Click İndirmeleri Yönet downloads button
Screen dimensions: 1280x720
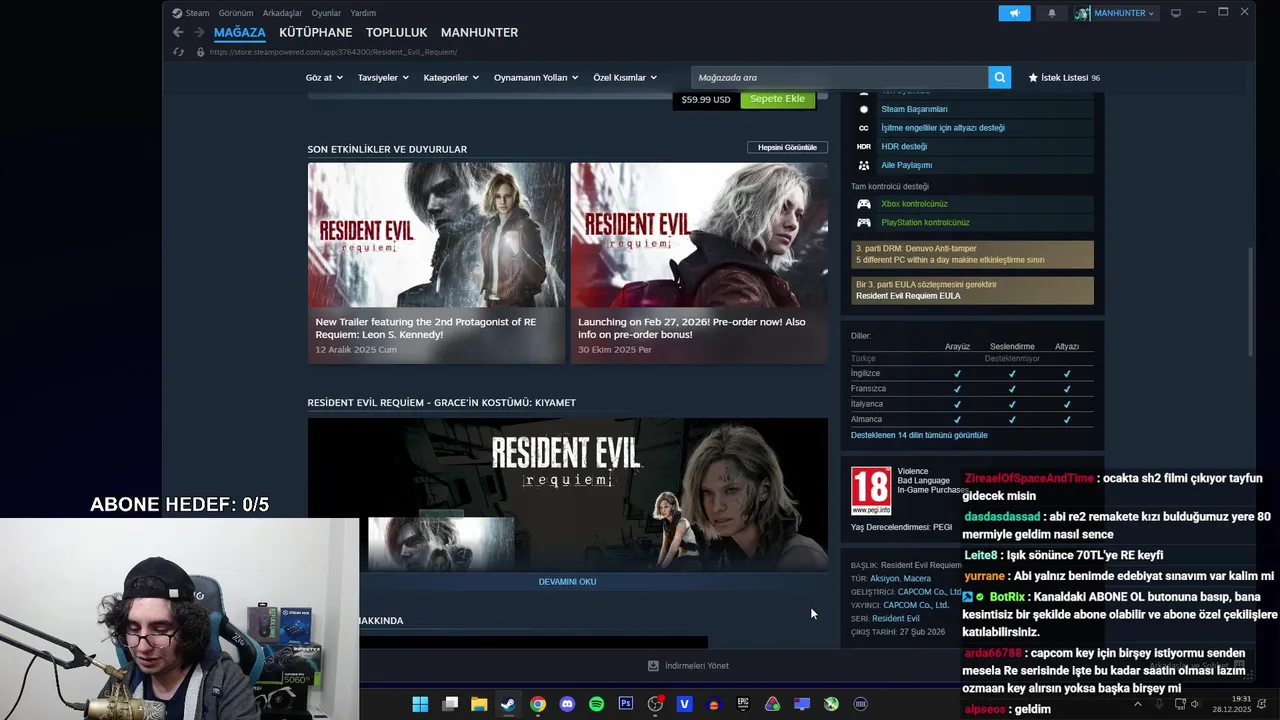click(688, 666)
